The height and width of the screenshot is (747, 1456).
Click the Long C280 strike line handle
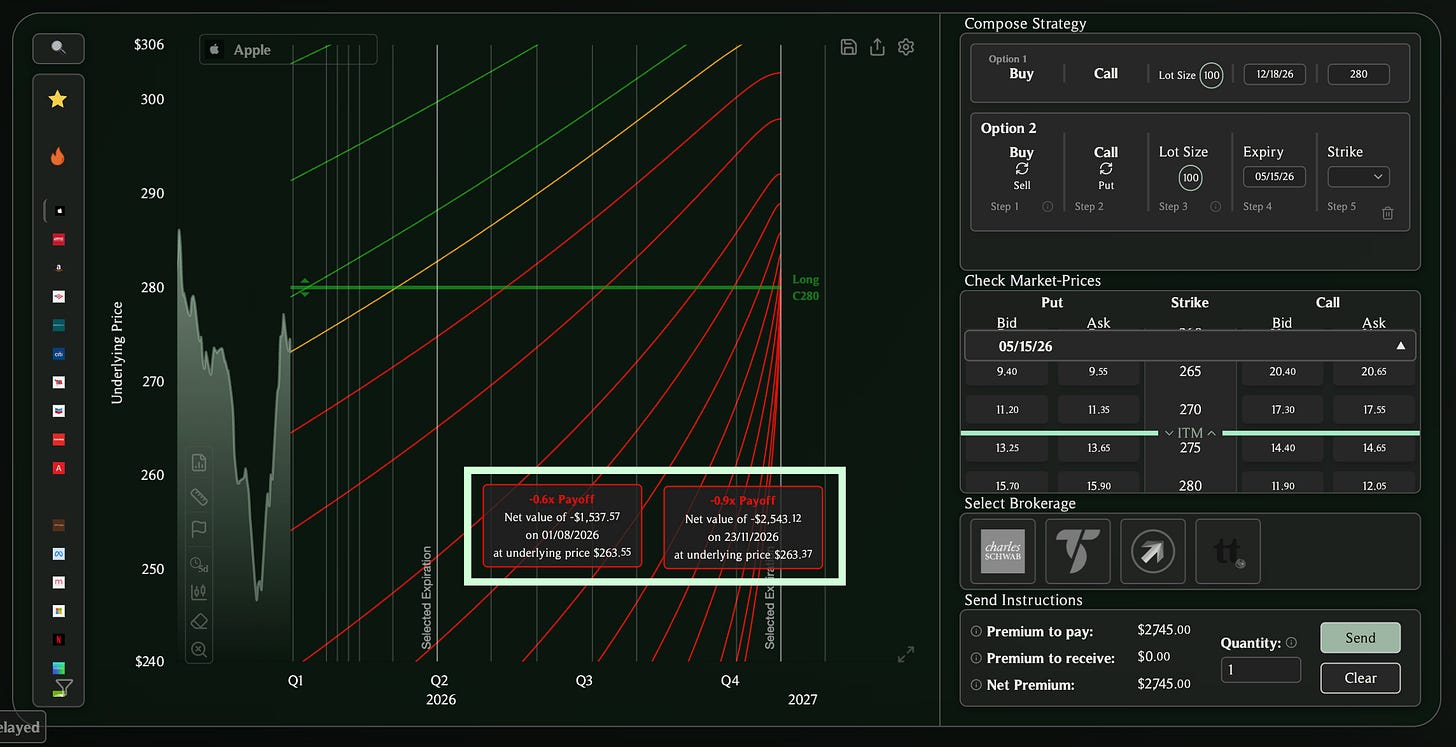pyautogui.click(x=305, y=288)
